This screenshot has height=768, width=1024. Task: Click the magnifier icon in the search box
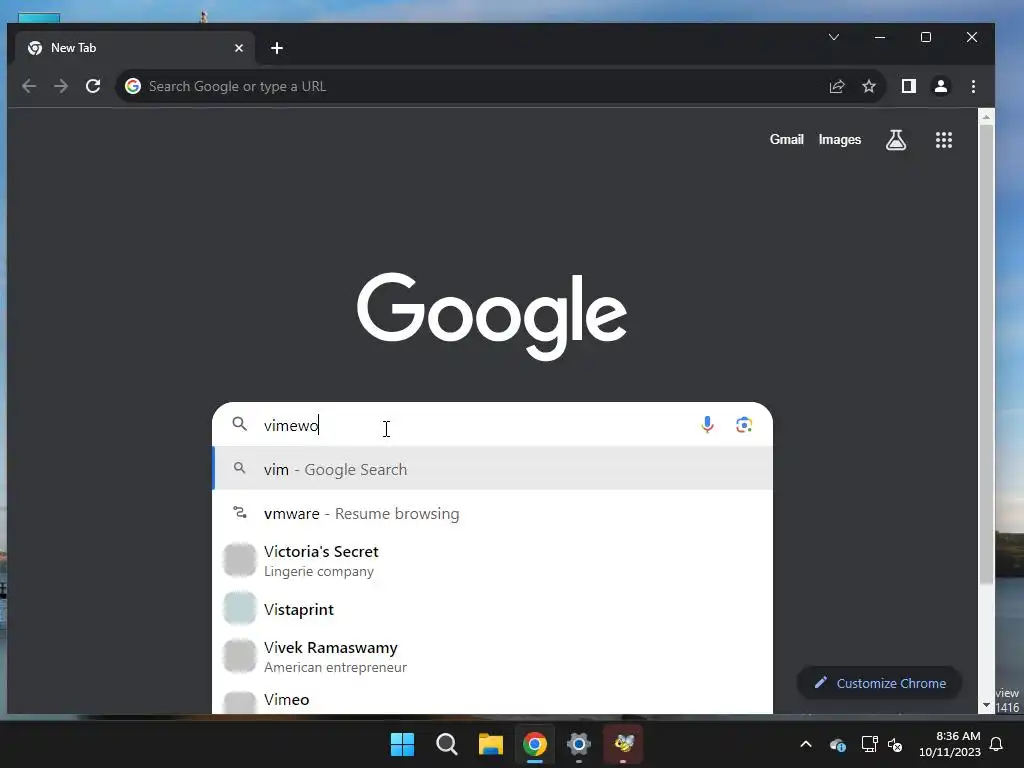click(240, 424)
